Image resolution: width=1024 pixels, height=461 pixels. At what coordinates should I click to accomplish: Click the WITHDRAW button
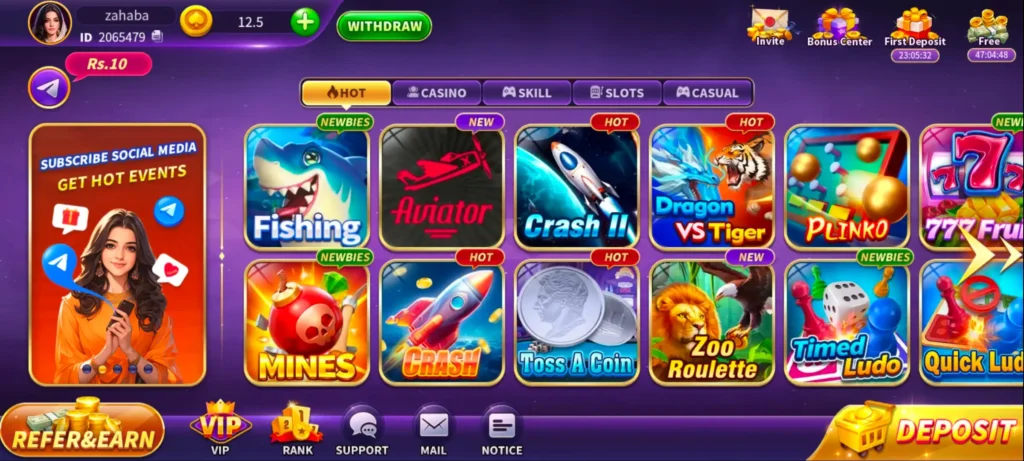click(384, 26)
